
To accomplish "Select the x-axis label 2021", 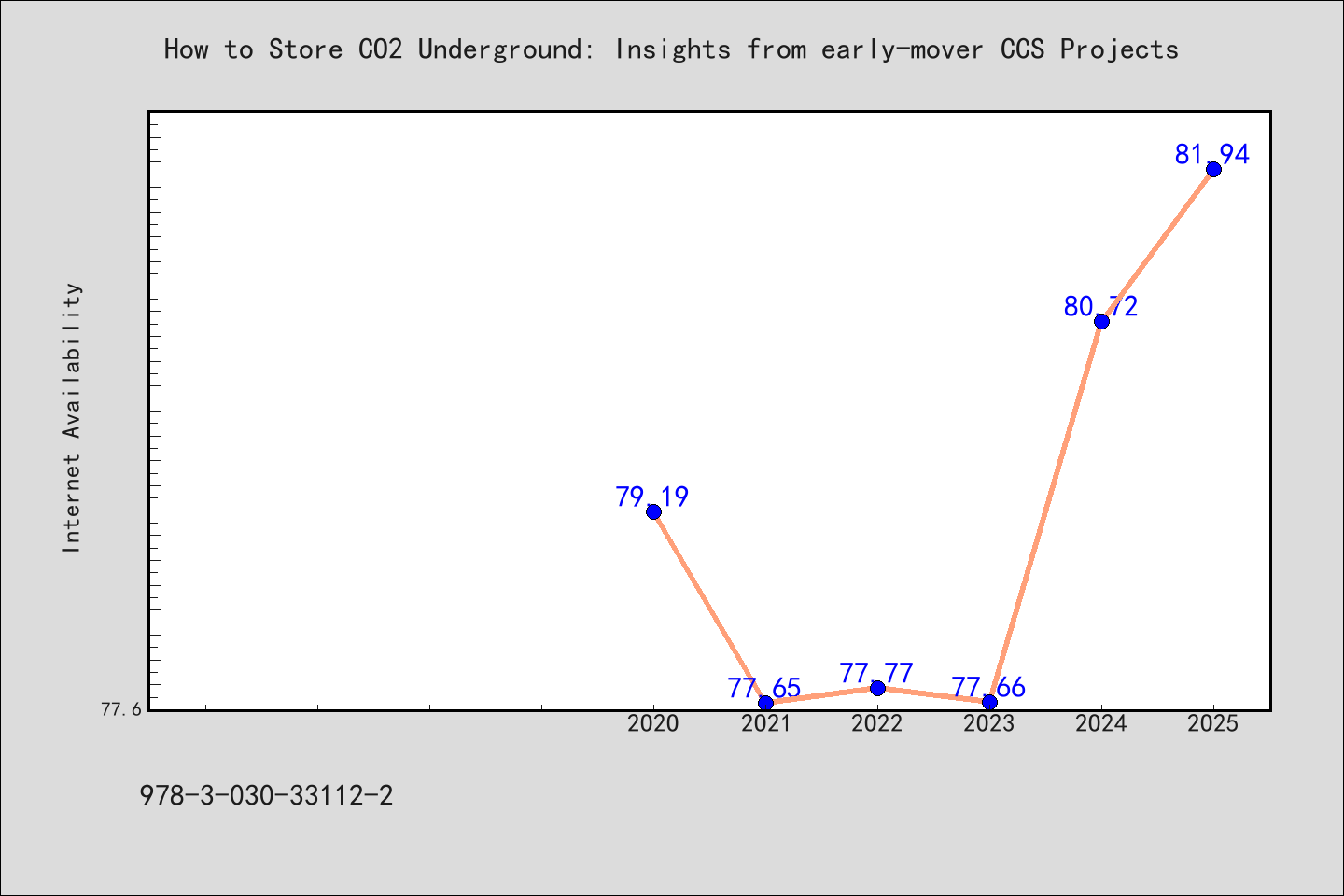I will (x=765, y=723).
